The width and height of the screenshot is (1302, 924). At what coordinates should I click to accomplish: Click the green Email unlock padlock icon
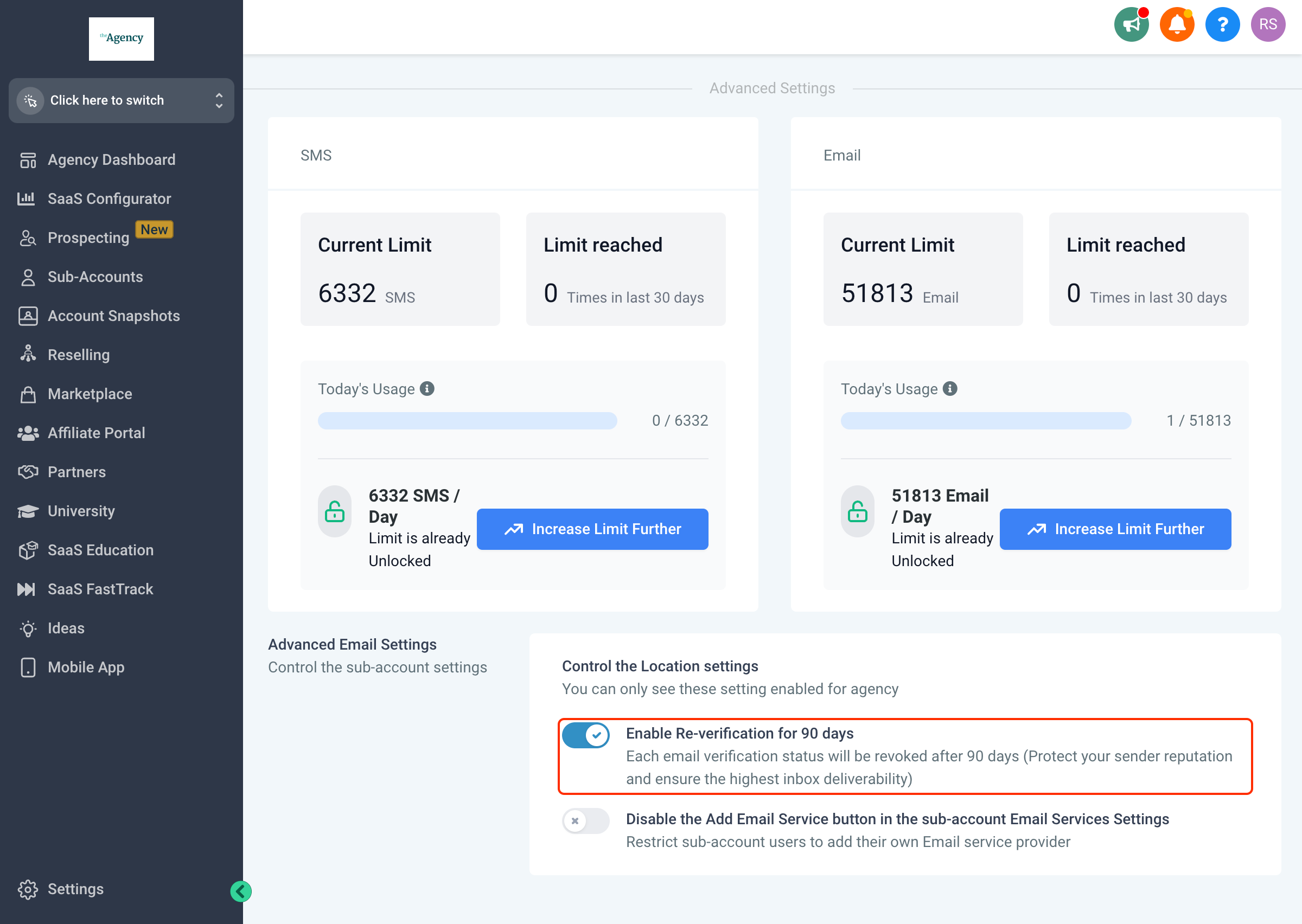point(858,511)
